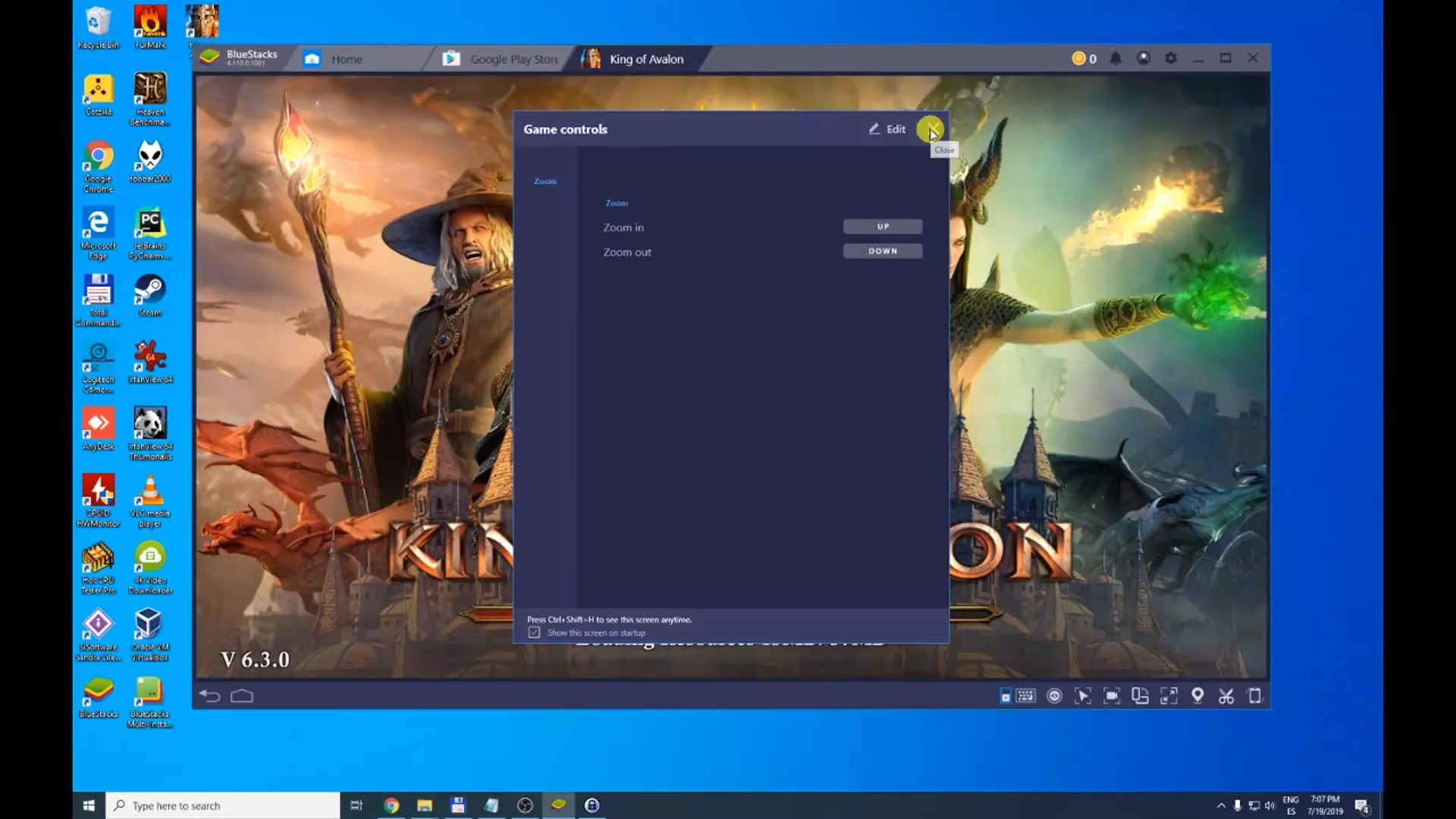Toggle Show this screen on startup
The width and height of the screenshot is (1456, 819).
pyautogui.click(x=535, y=632)
